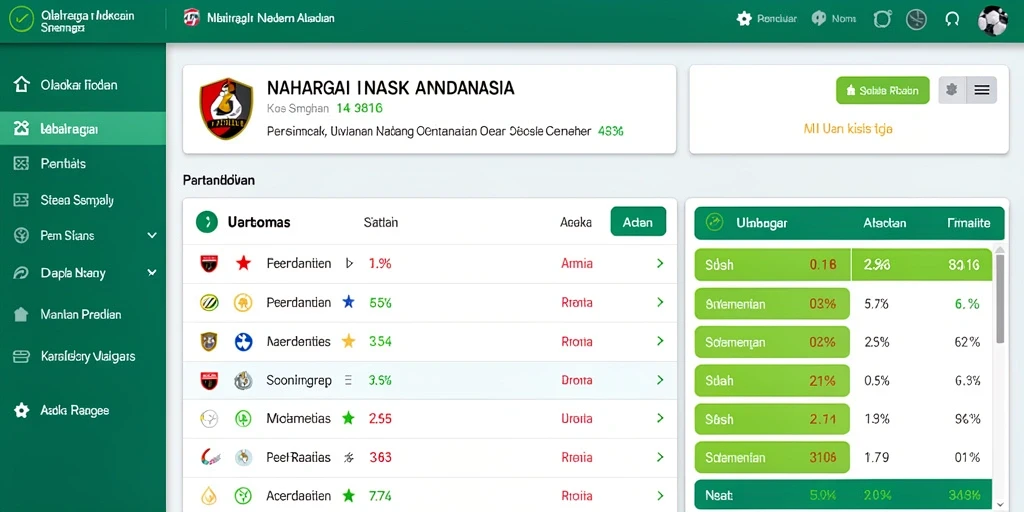The height and width of the screenshot is (512, 1024).
Task: Click the settings gear icon in top bar
Action: (744, 19)
